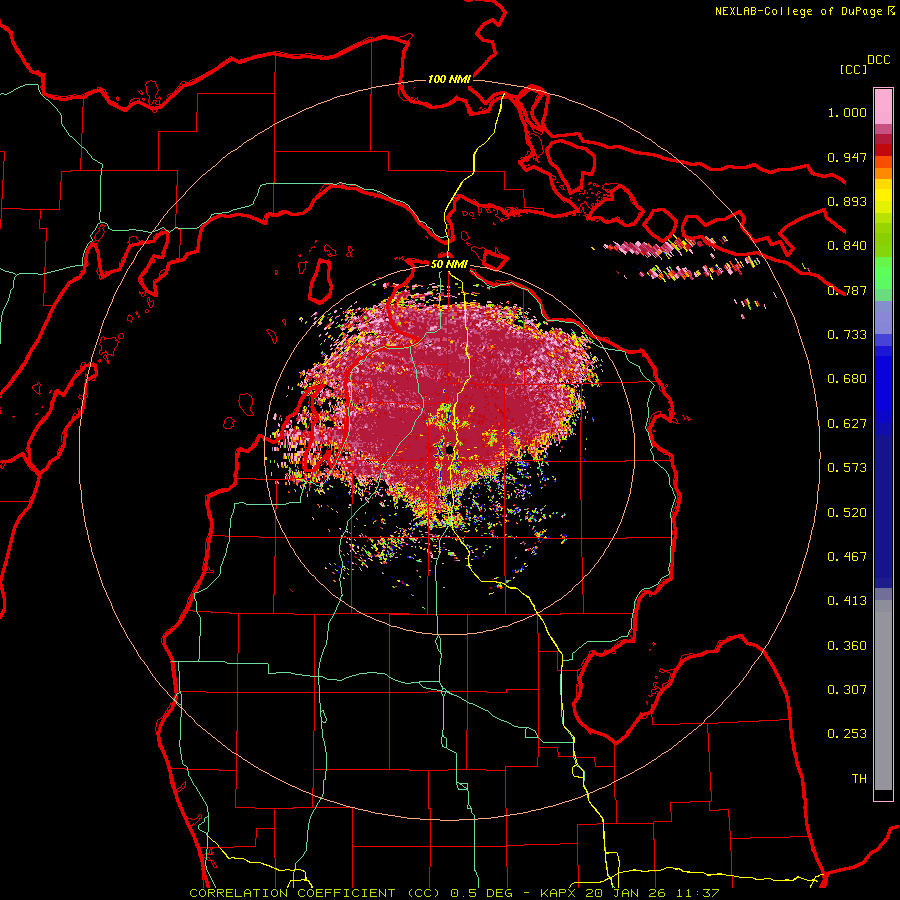900x900 pixels.
Task: Click the Correlation Coefficient footer caption
Action: click(x=454, y=893)
